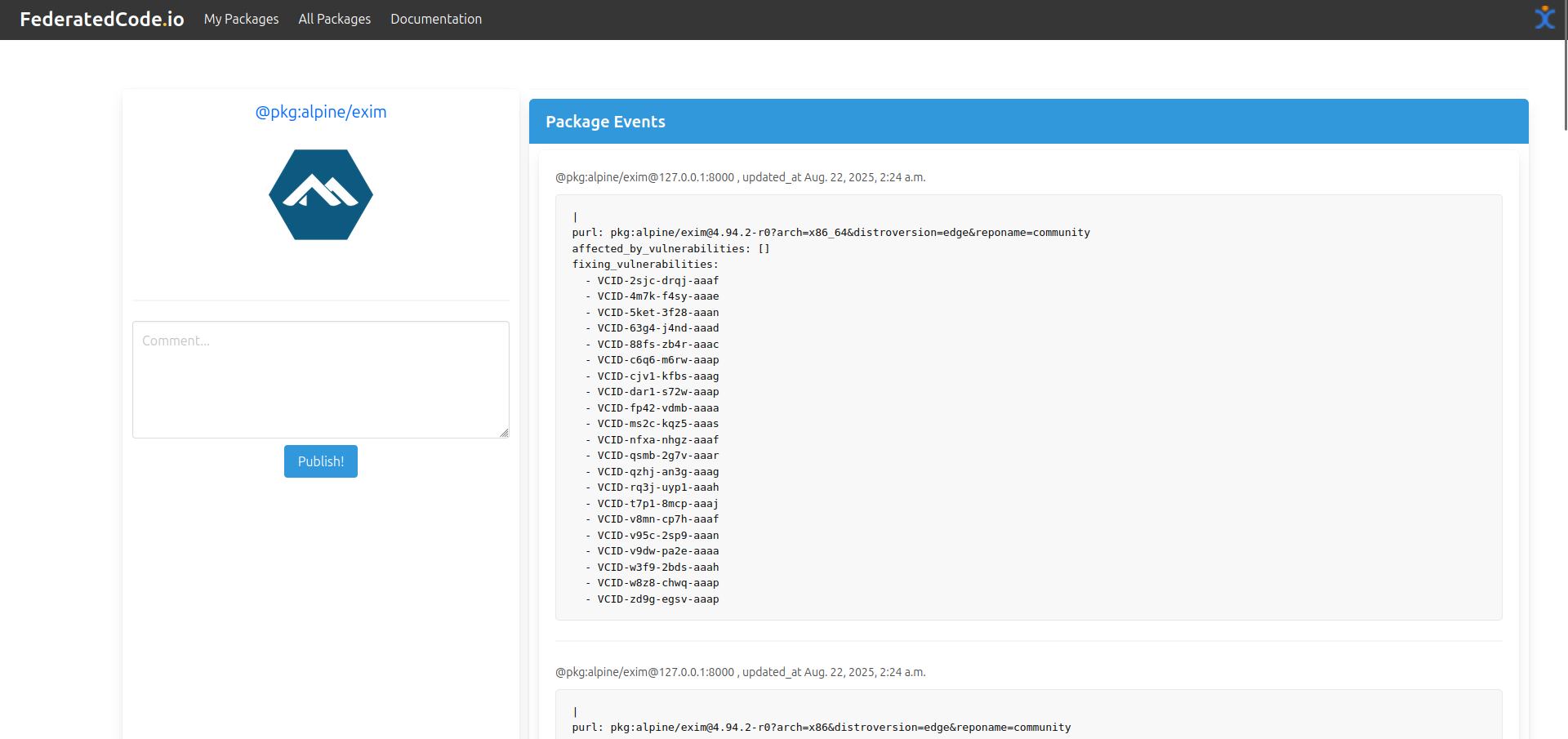Image resolution: width=1568 pixels, height=739 pixels.
Task: Click VCID-c6q6-m6rw-aaap entry
Action: 658,360
